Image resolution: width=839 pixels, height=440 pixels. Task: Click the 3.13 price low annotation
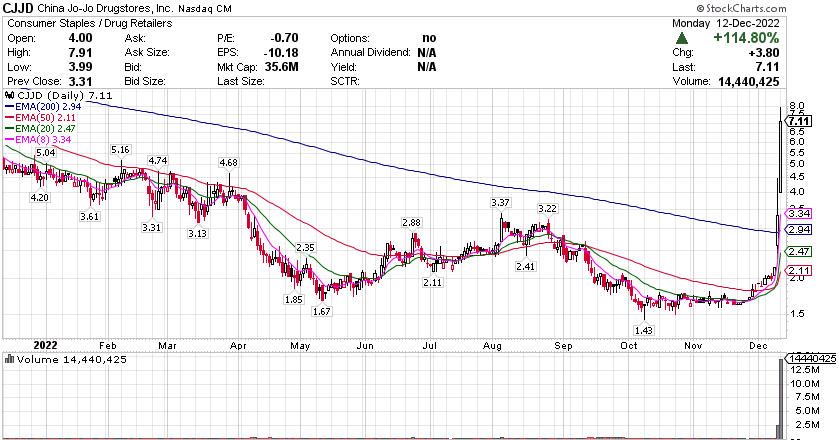click(x=197, y=234)
